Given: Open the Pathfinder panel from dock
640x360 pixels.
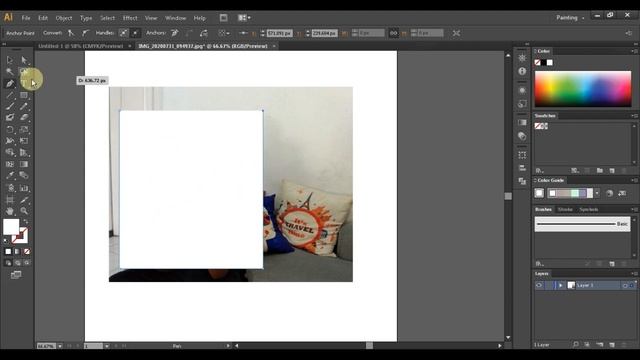Looking at the screenshot, I should [x=522, y=181].
